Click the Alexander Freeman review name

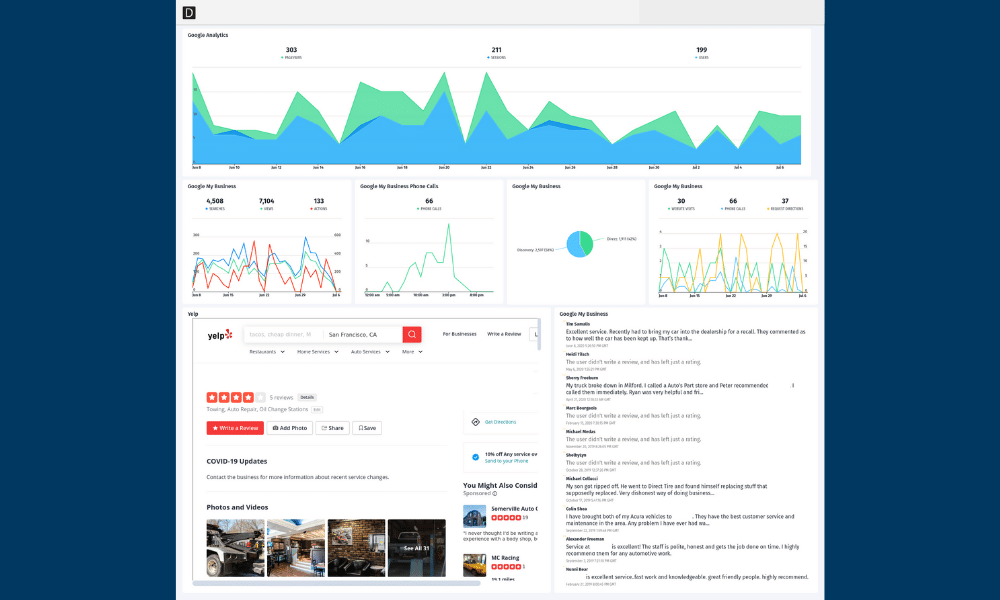(585, 539)
